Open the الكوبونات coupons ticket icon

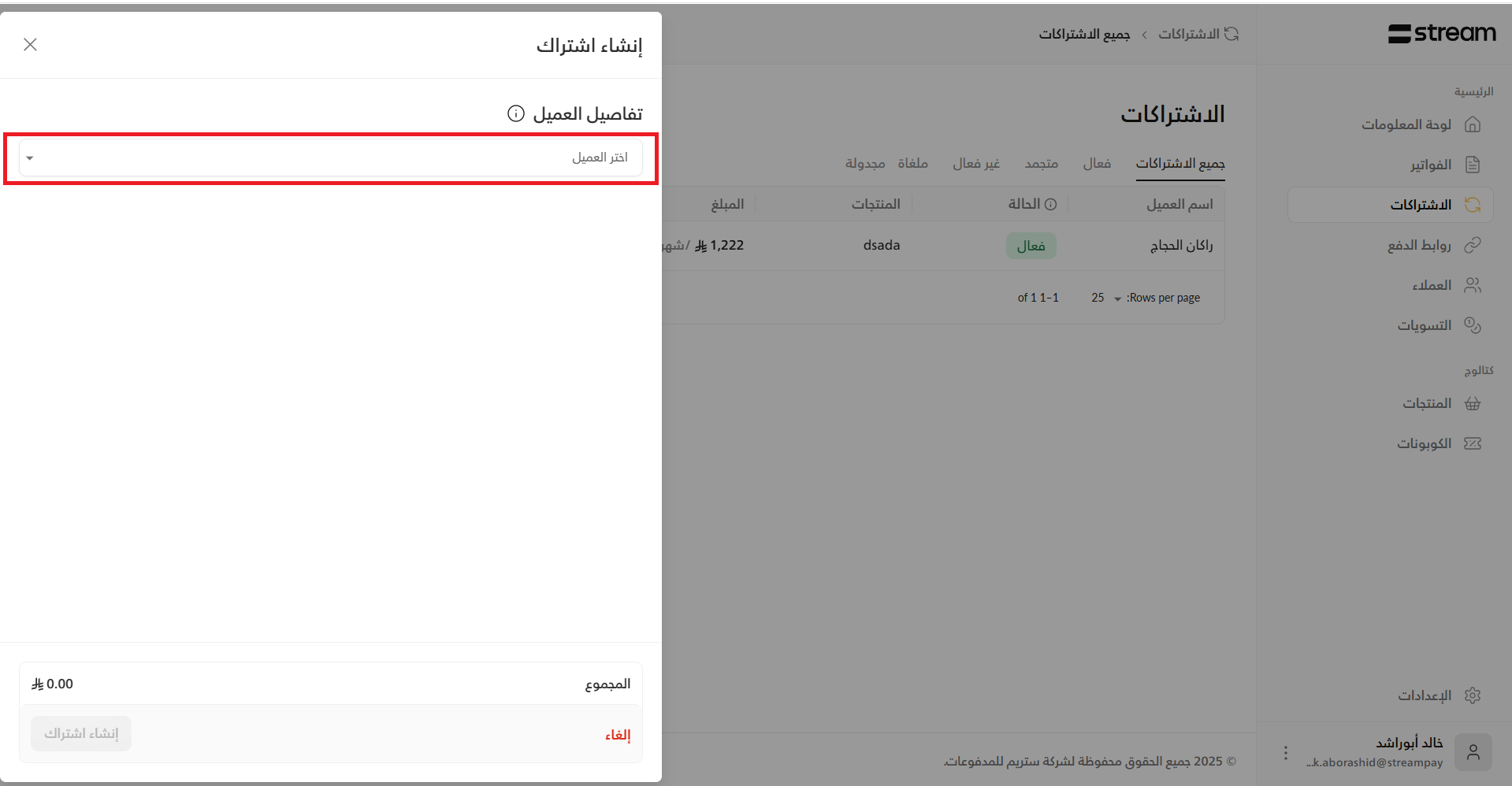pyautogui.click(x=1472, y=443)
